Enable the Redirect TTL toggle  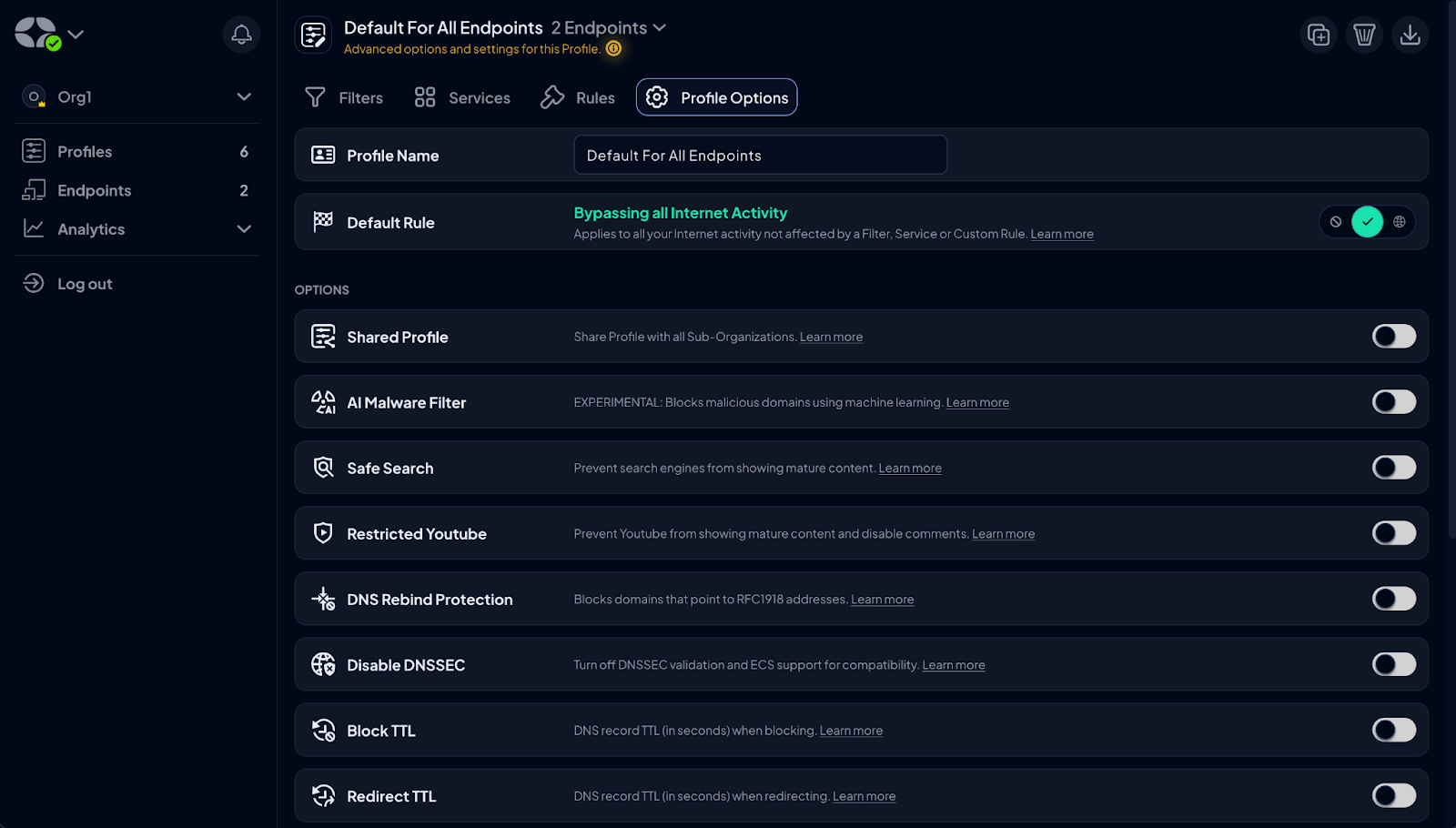(x=1394, y=795)
